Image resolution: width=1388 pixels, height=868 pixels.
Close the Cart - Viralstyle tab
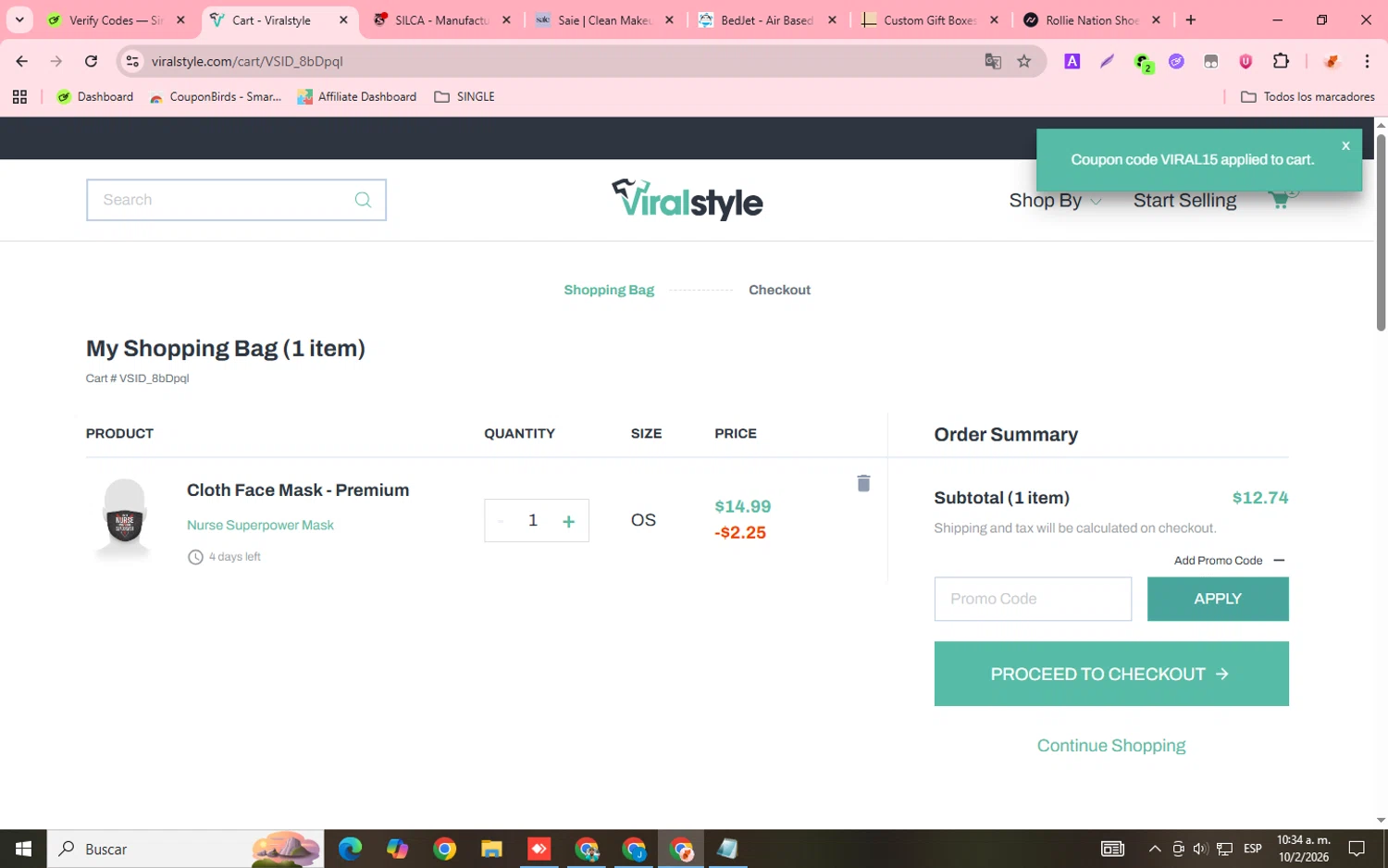[x=343, y=19]
